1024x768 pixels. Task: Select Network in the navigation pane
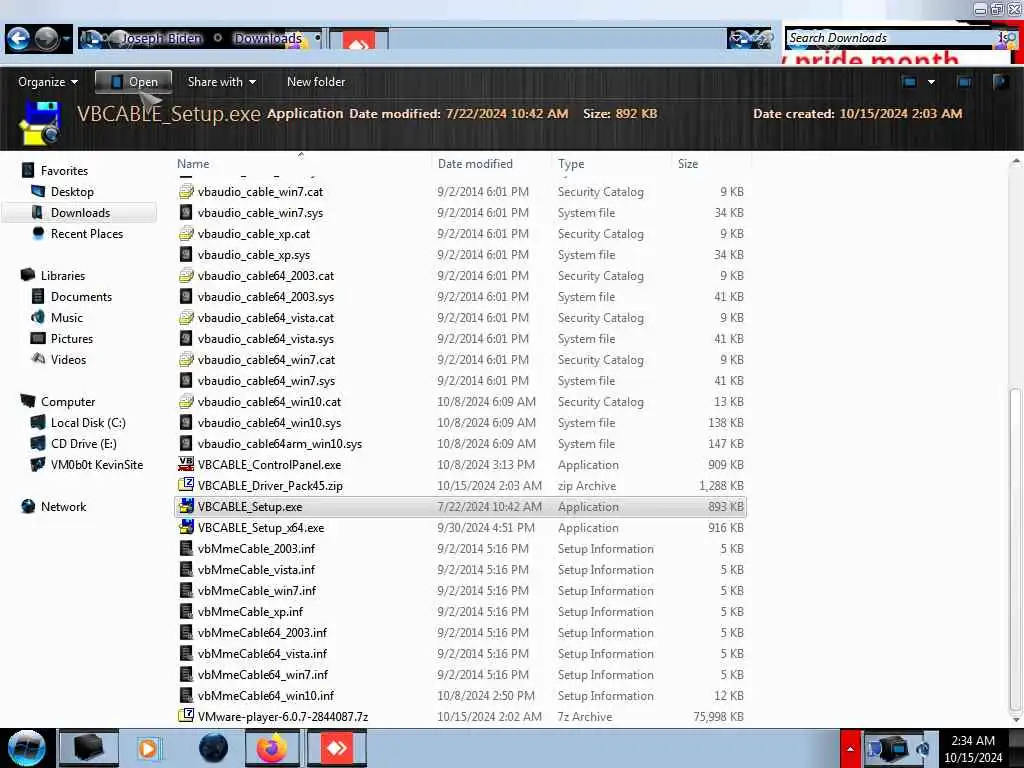pos(63,507)
